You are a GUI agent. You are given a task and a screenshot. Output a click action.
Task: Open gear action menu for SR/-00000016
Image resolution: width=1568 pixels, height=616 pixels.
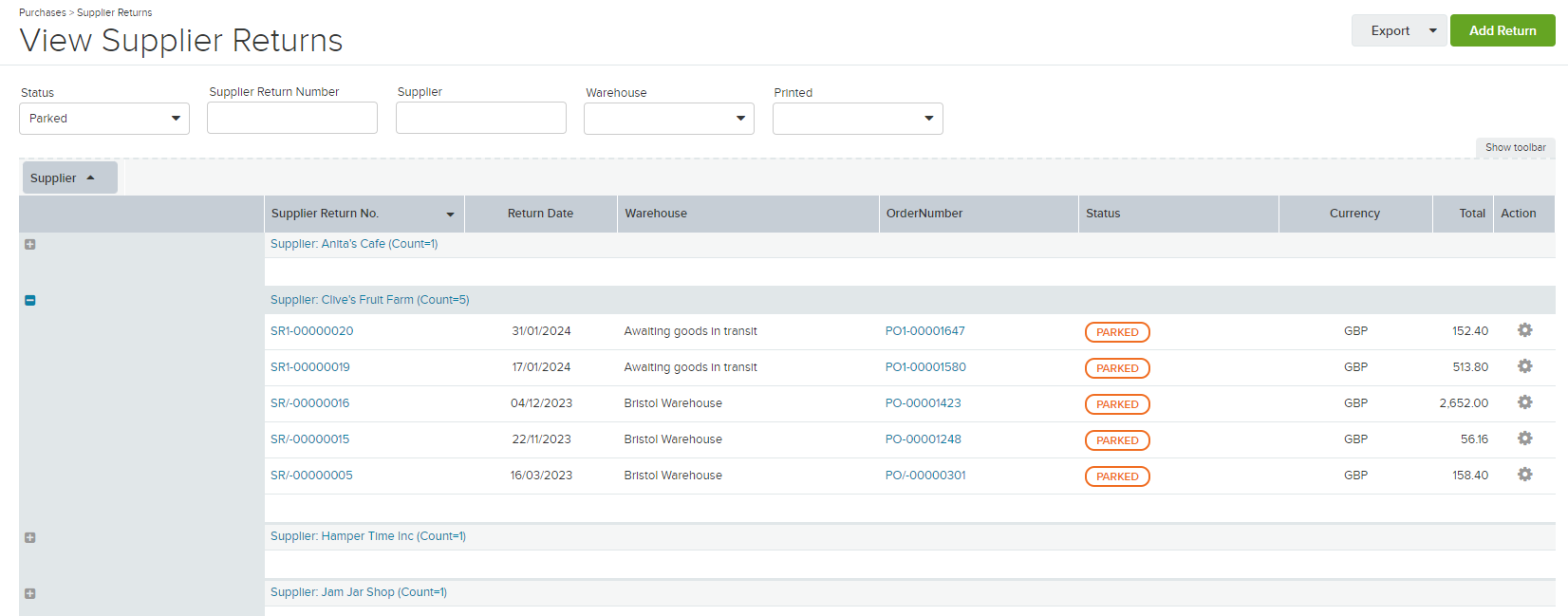click(x=1524, y=402)
